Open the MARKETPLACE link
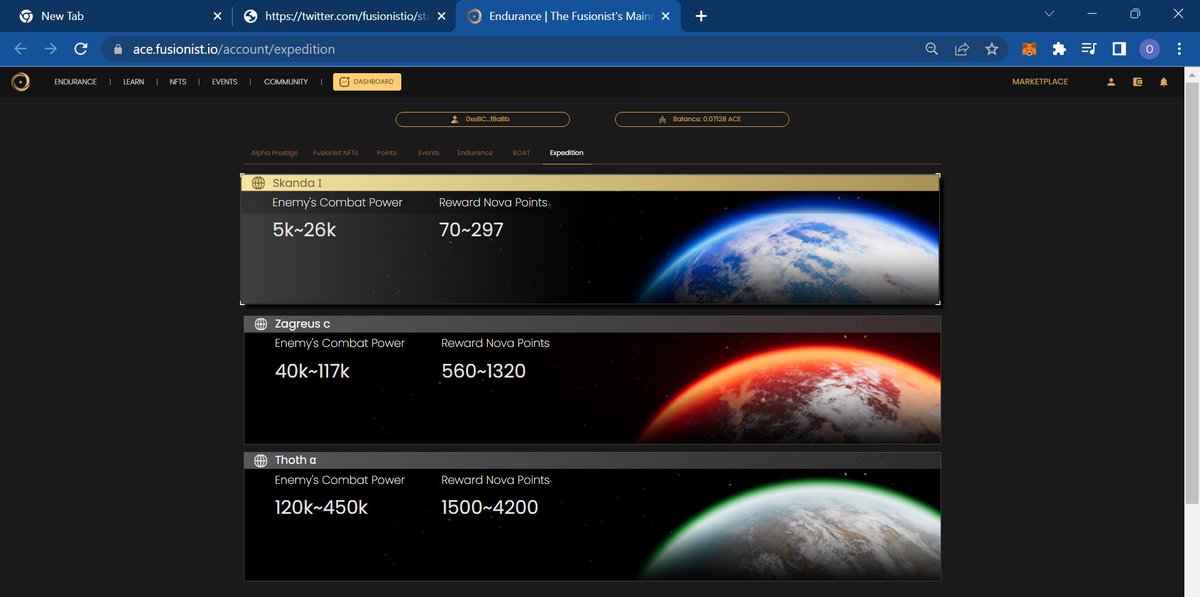Viewport: 1200px width, 597px height. [x=1040, y=82]
